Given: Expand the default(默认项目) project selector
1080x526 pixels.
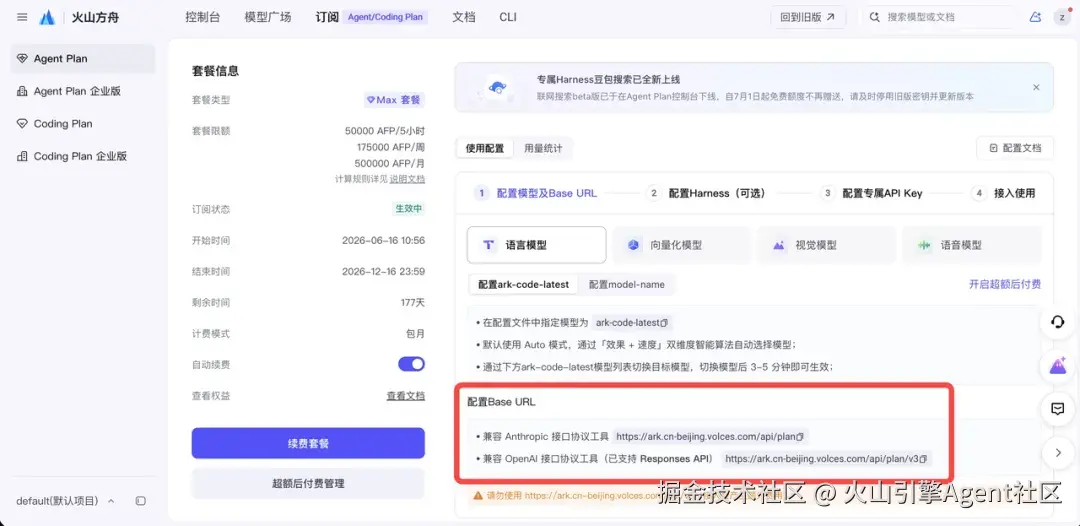Looking at the screenshot, I should [65, 501].
